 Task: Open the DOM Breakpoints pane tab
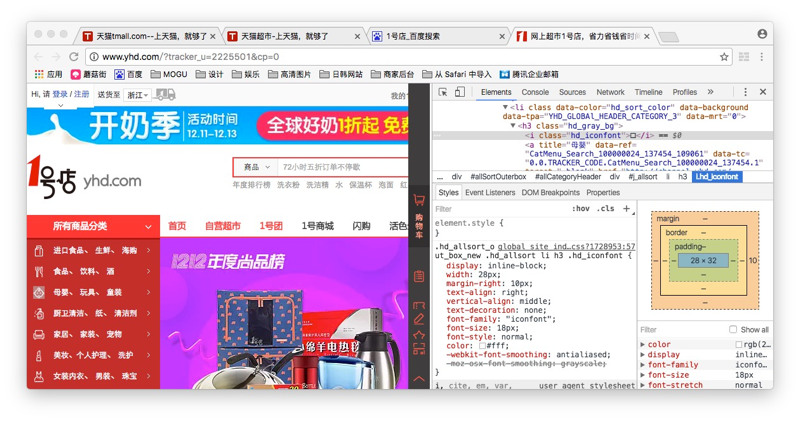(x=550, y=192)
